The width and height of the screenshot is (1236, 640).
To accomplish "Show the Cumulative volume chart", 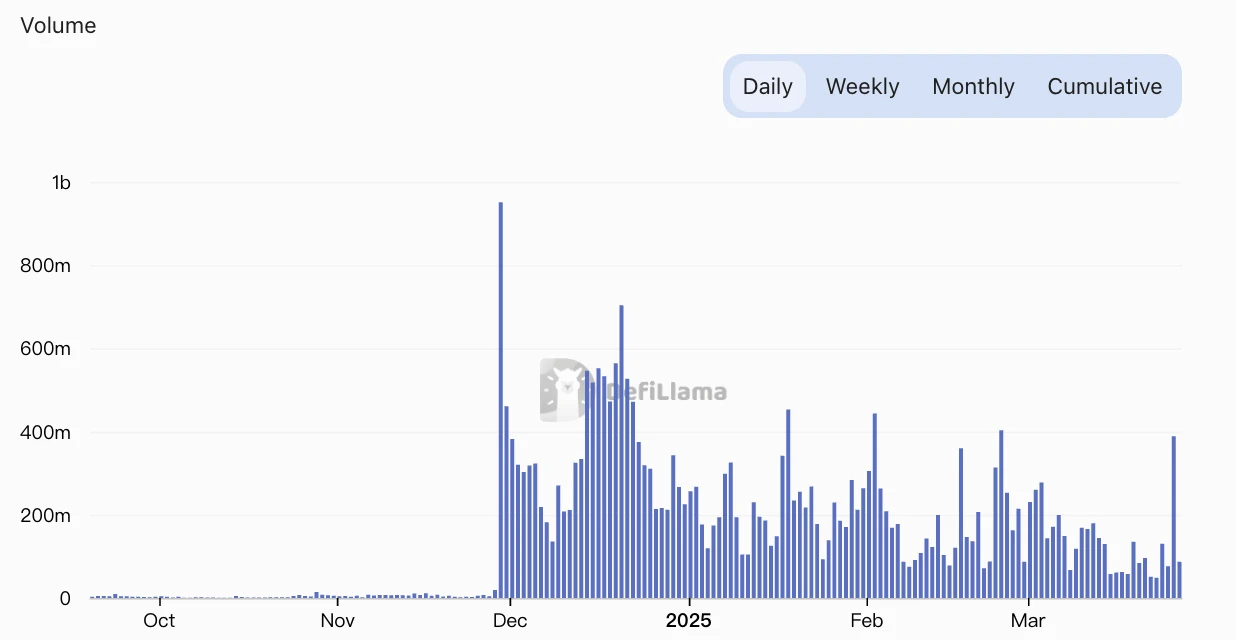I will [1104, 87].
